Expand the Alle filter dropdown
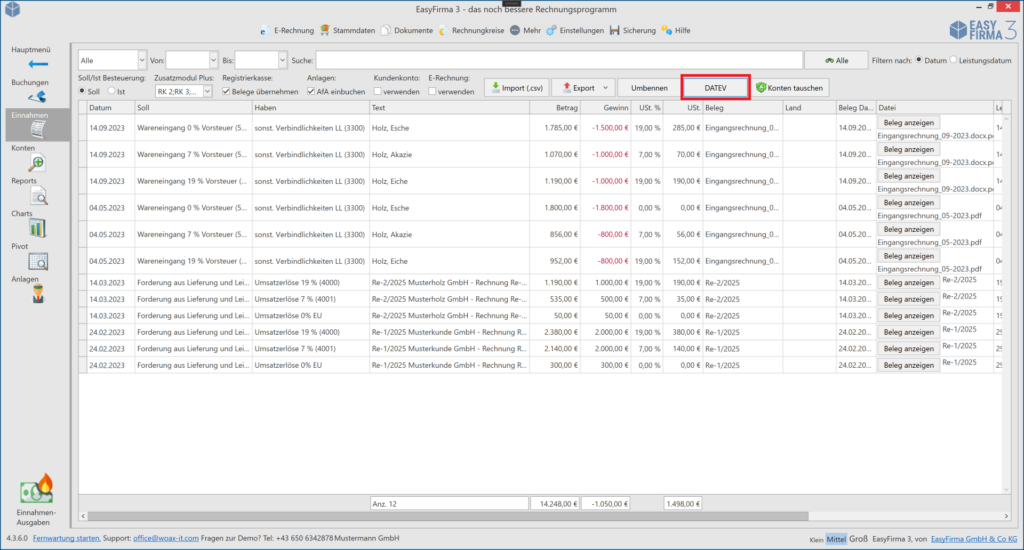Image resolution: width=1024 pixels, height=550 pixels. (141, 60)
